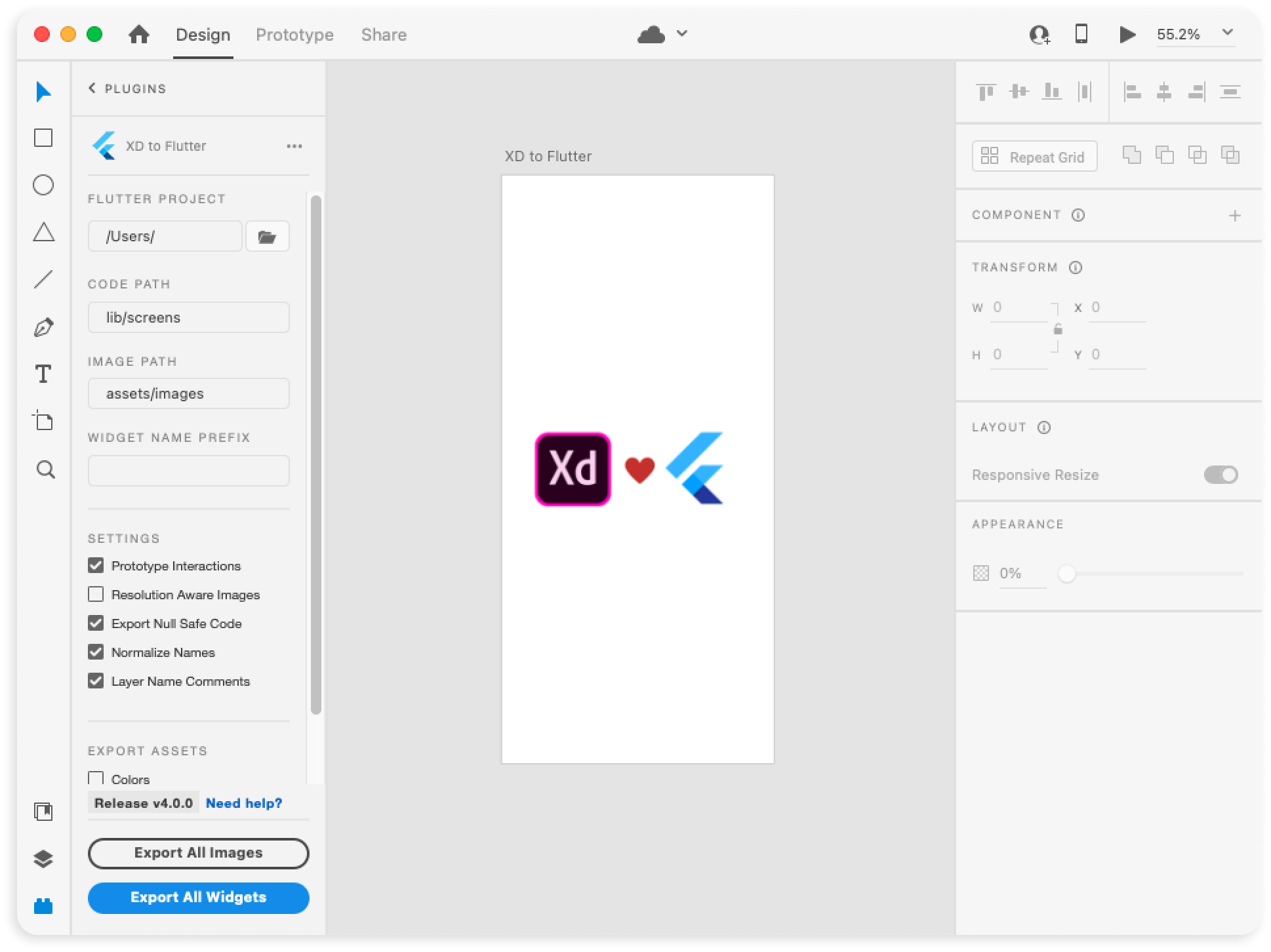Start desktop preview play button
Viewport: 1271px width, 952px height.
tap(1127, 35)
